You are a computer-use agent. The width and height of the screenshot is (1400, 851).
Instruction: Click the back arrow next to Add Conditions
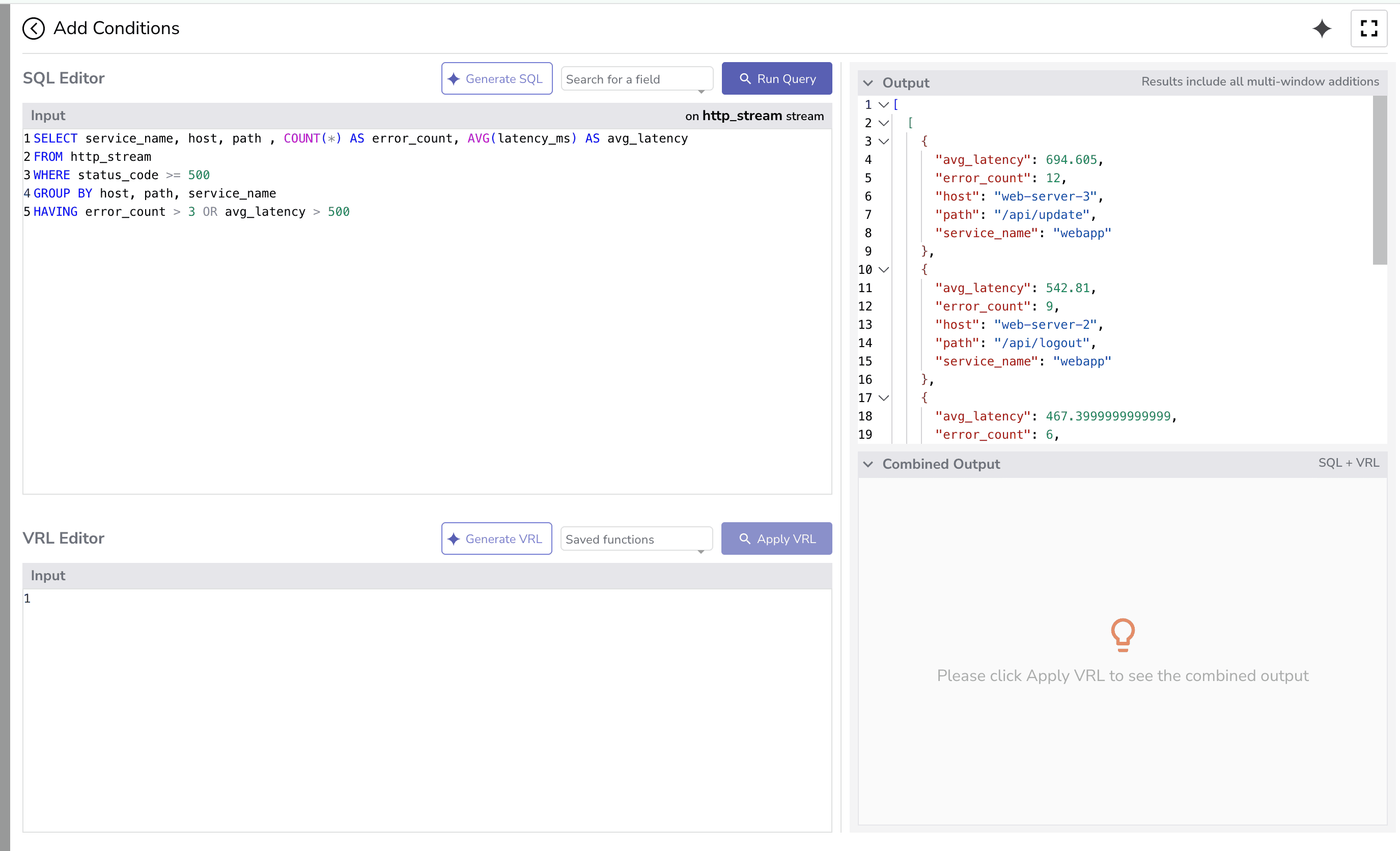click(x=34, y=29)
